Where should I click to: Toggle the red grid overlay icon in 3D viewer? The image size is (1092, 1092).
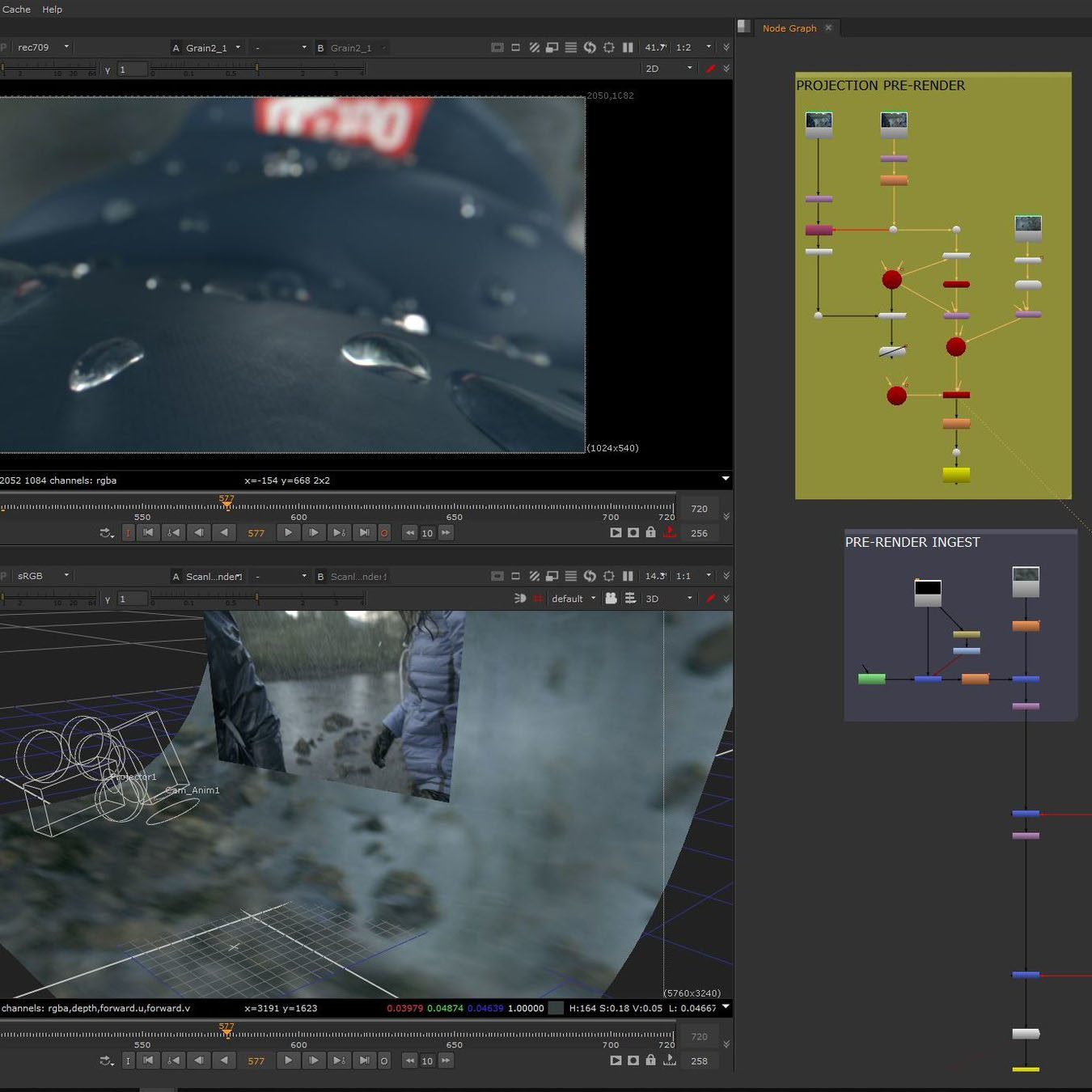tap(538, 599)
